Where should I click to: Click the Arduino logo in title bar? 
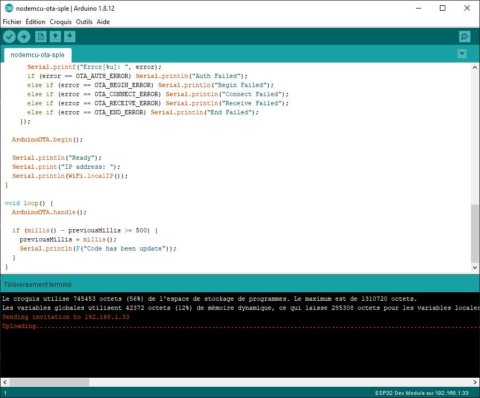coord(9,8)
